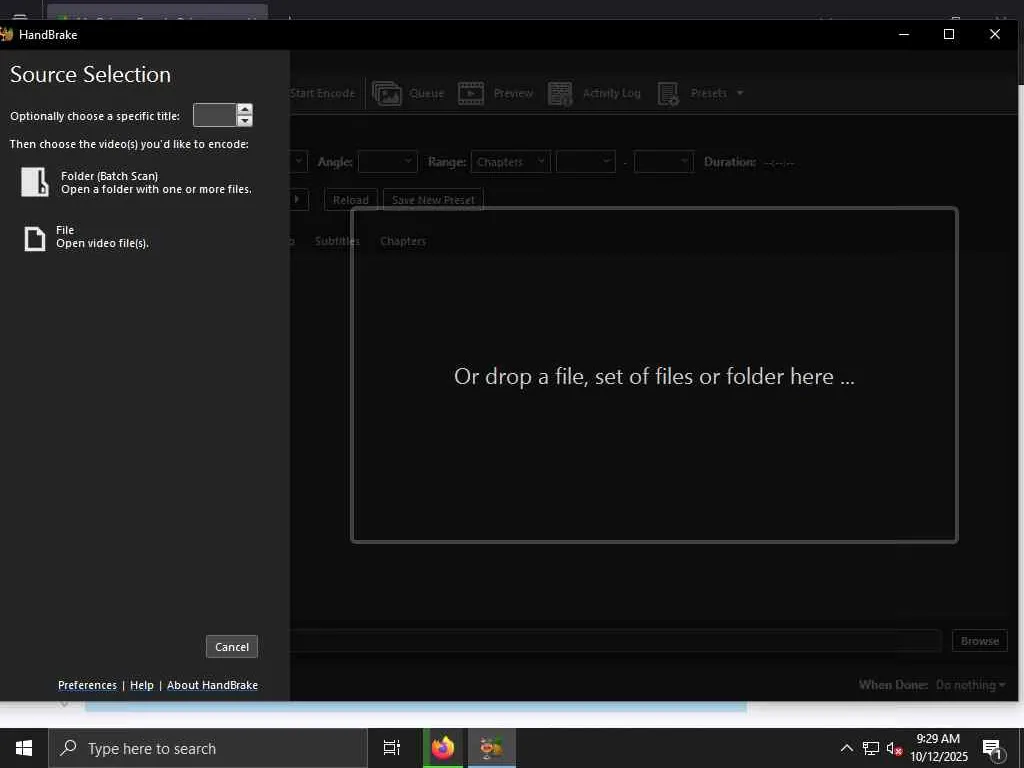Screen dimensions: 1024x768
Task: Click the Queue label in the toolbar
Action: (426, 93)
